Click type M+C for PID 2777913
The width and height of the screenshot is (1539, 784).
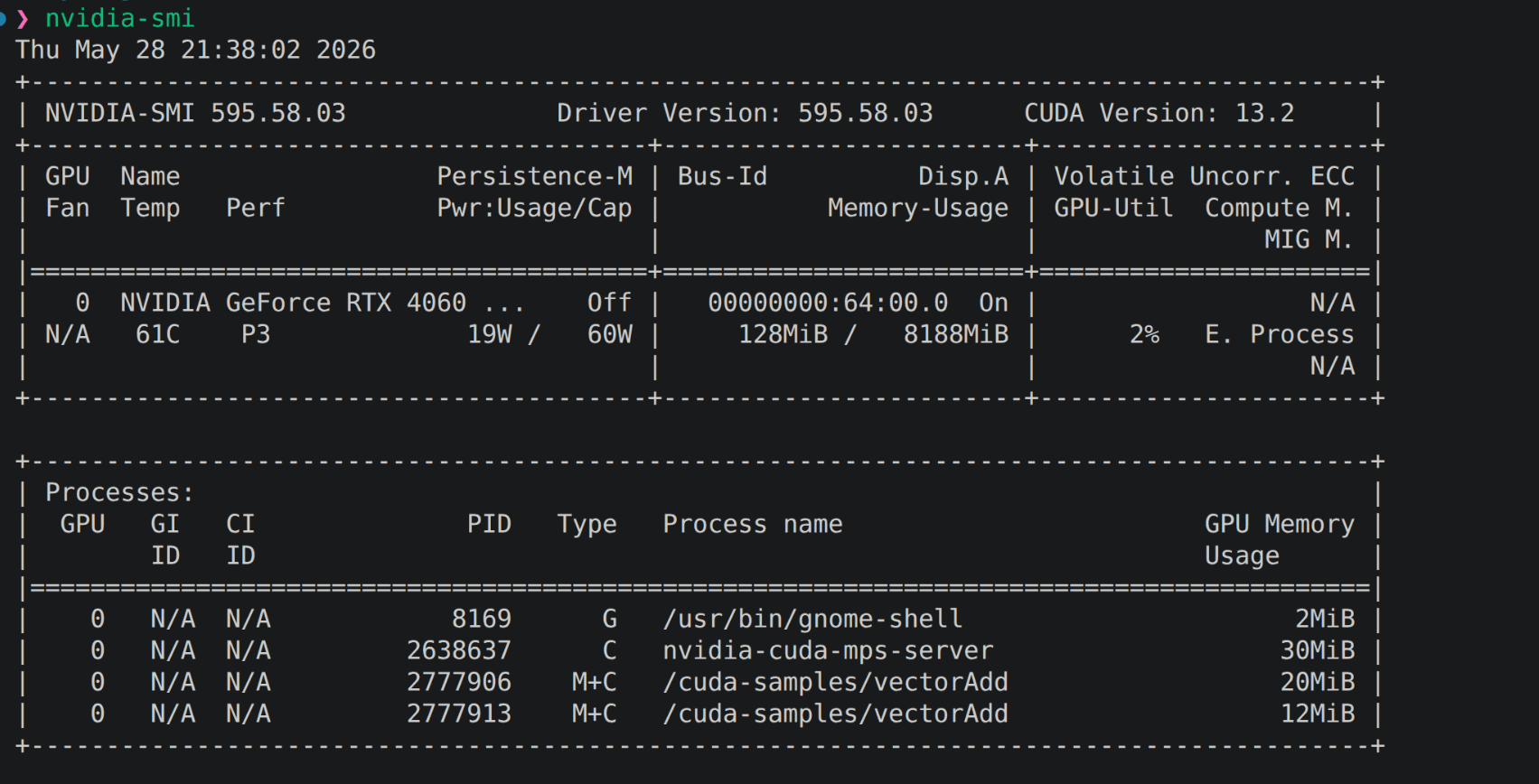click(x=595, y=714)
